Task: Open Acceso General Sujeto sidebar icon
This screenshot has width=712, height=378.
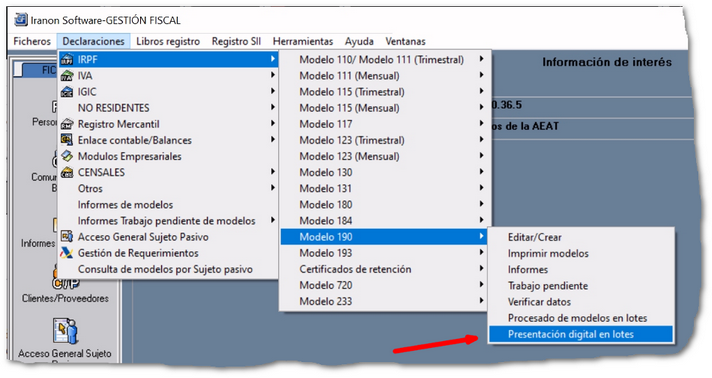Action: click(x=65, y=331)
